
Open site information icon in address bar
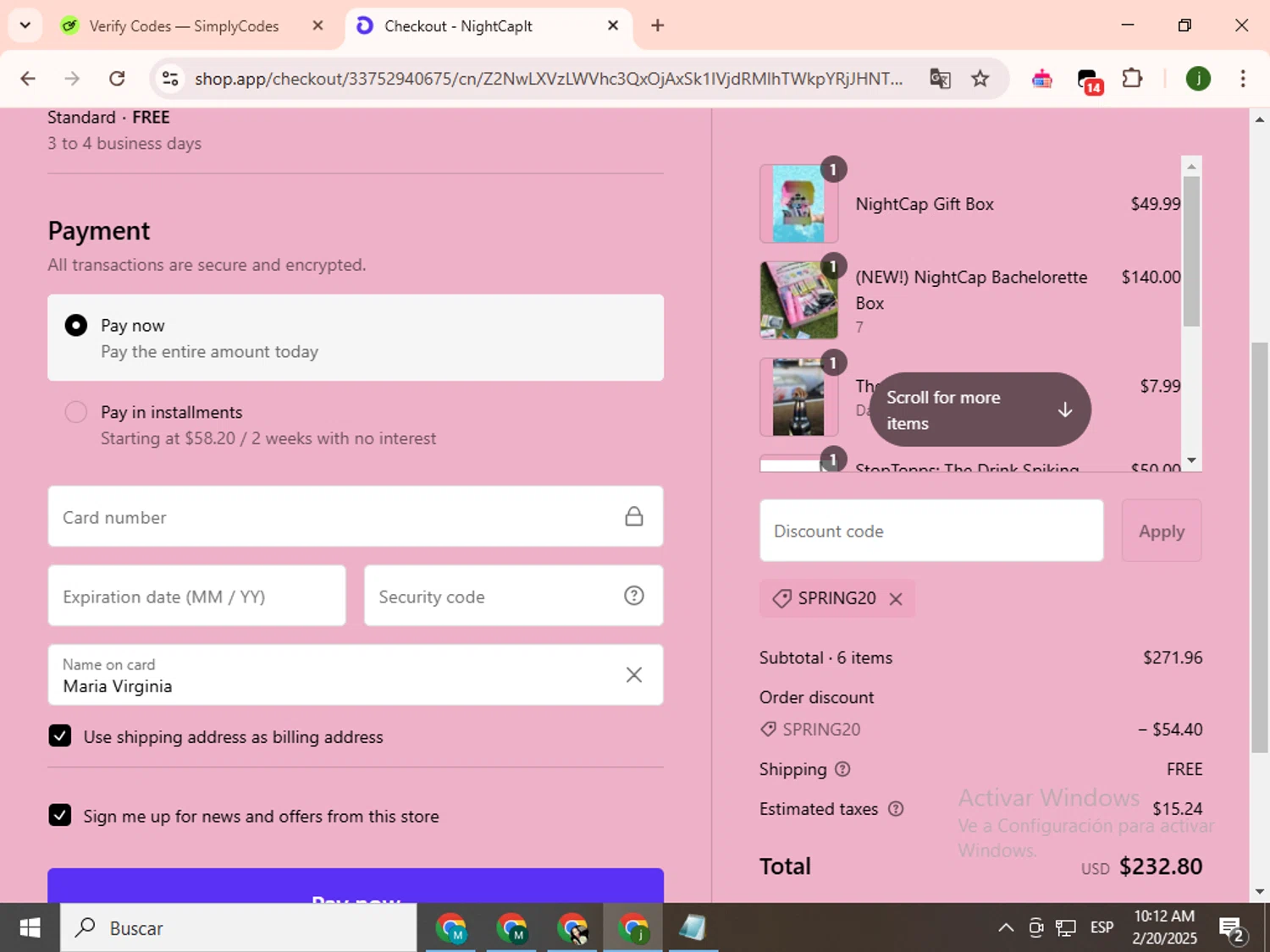coord(170,79)
